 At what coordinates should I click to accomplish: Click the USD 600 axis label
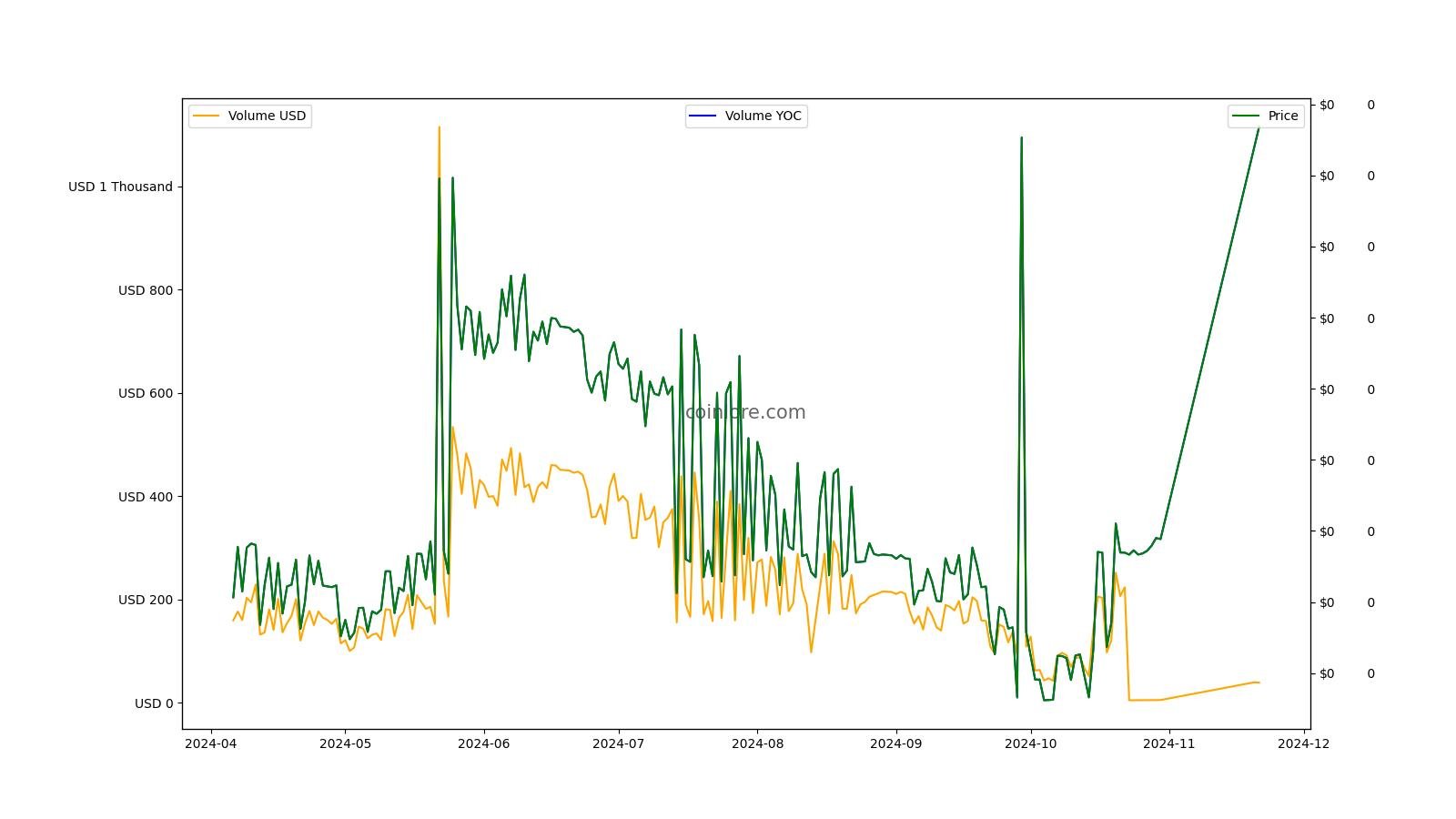tap(146, 393)
